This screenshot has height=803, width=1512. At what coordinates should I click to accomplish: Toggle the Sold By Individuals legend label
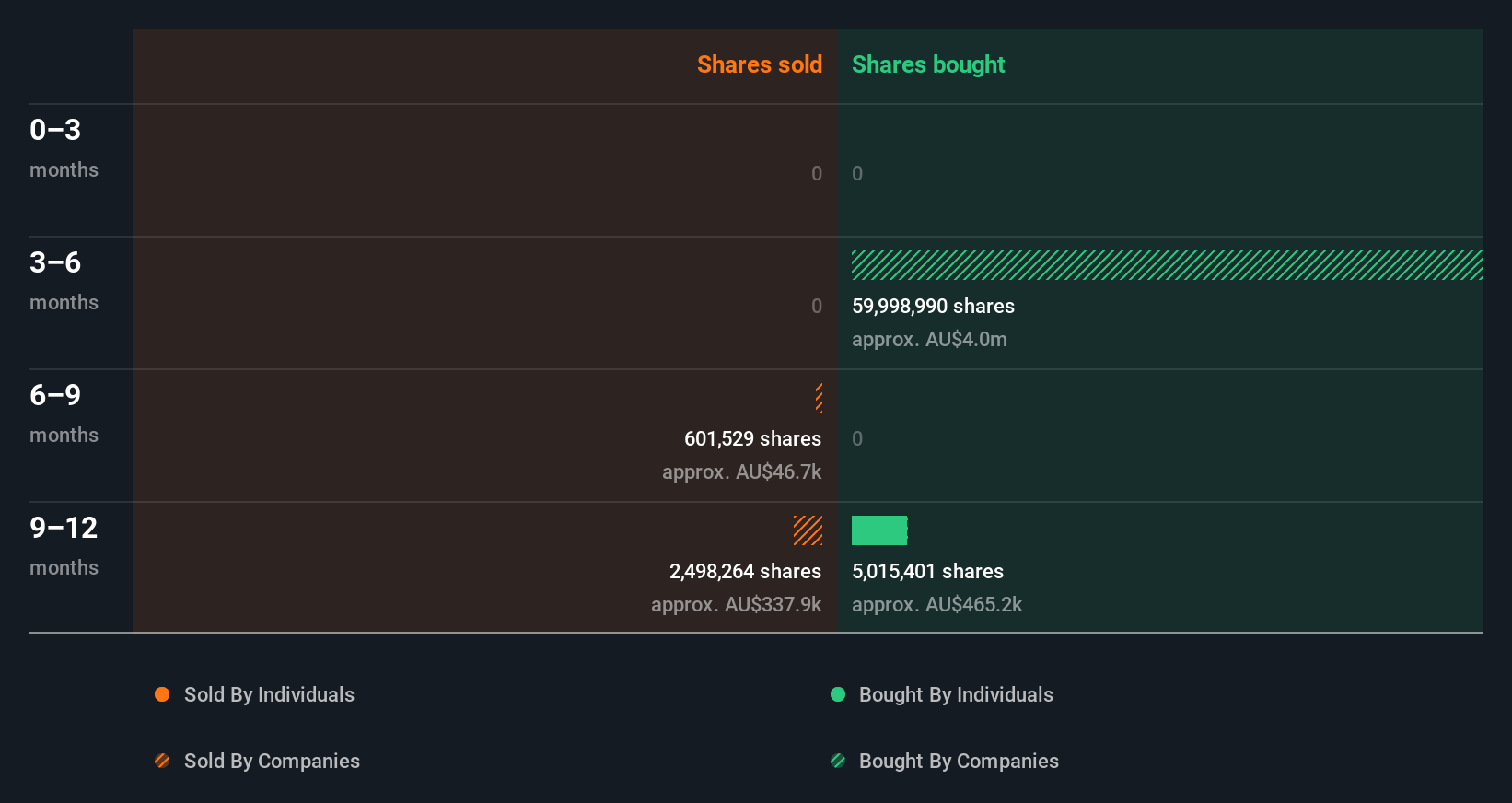(x=269, y=695)
